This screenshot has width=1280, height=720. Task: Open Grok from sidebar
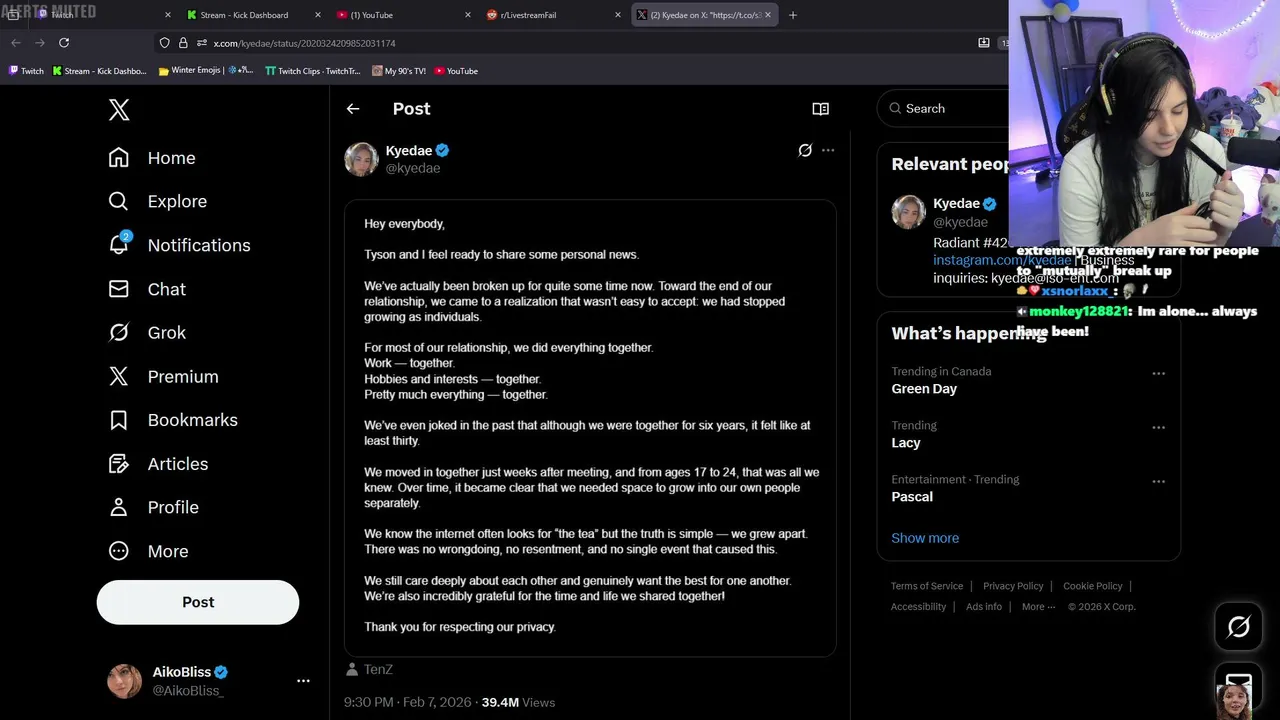click(x=147, y=333)
